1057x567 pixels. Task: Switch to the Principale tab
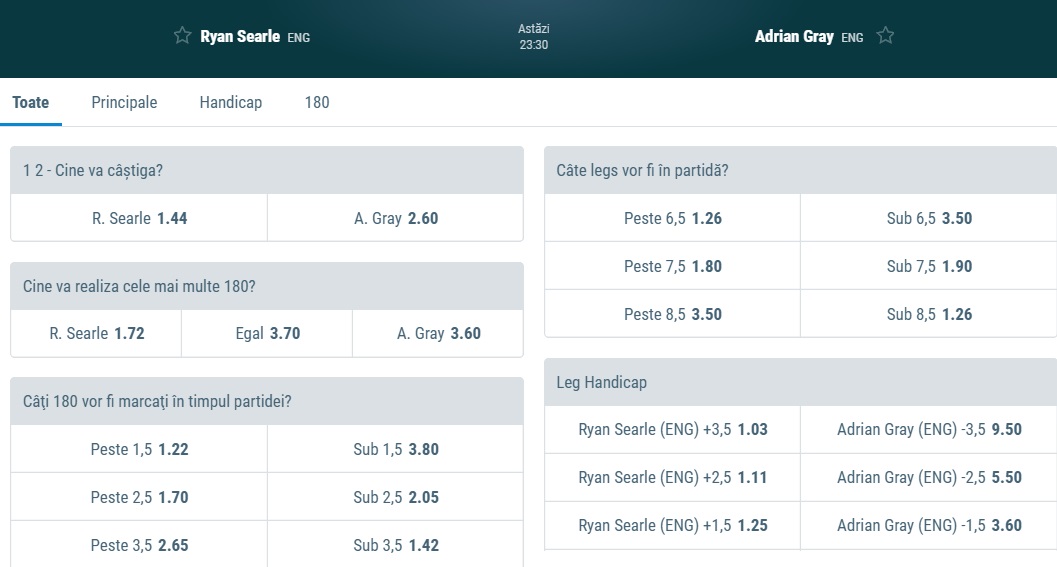coord(124,102)
